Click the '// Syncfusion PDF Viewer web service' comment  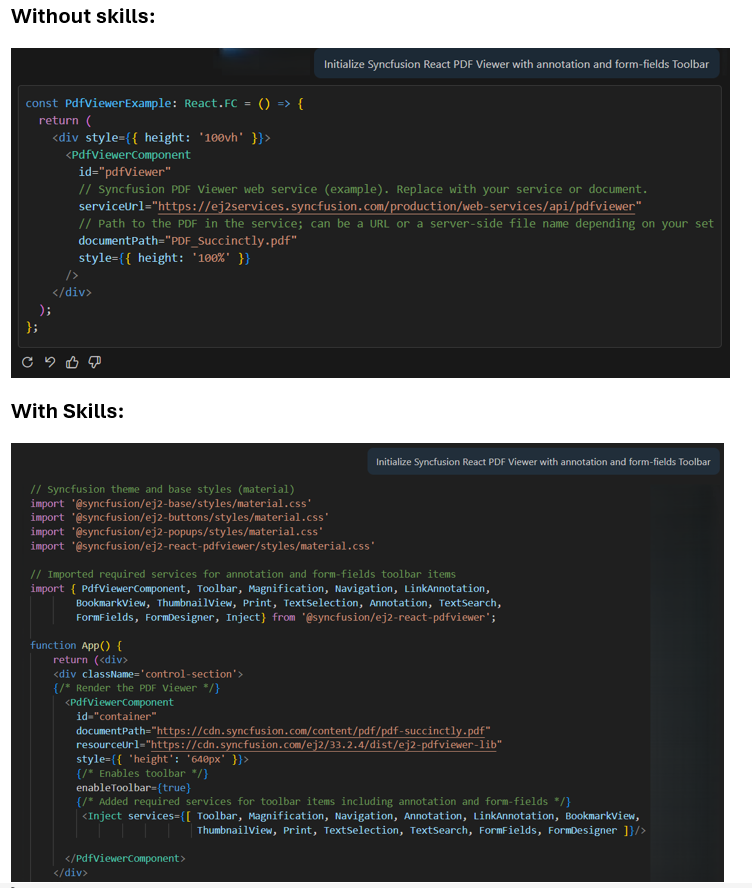coord(362,189)
